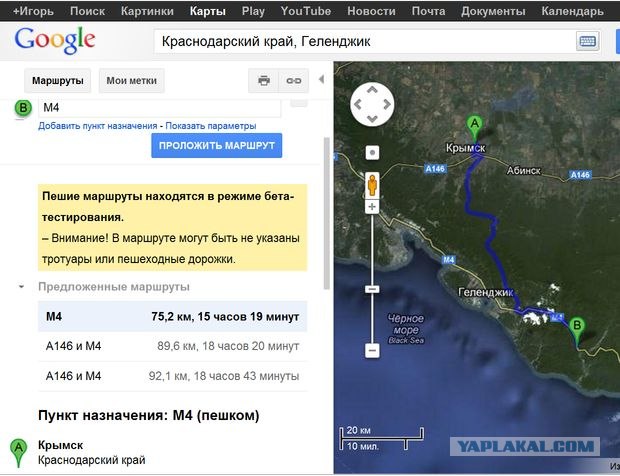This screenshot has width=620, height=476.
Task: Open Поиск in top bar
Action: click(x=87, y=11)
